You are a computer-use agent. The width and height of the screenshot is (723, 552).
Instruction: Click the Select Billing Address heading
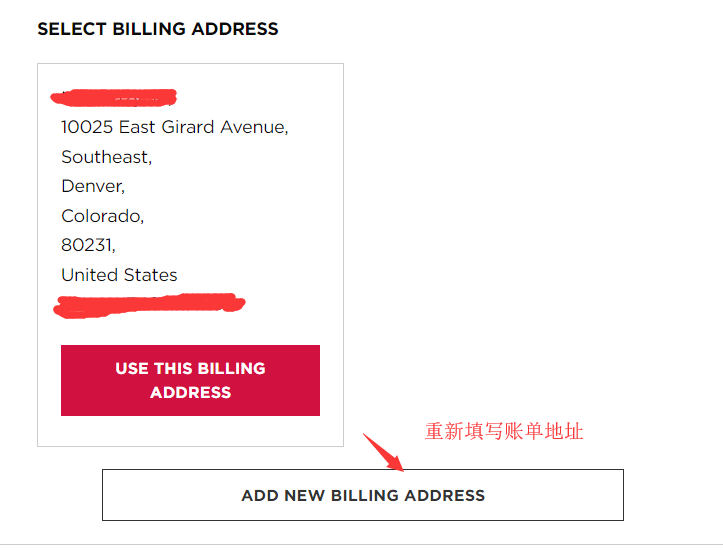158,29
